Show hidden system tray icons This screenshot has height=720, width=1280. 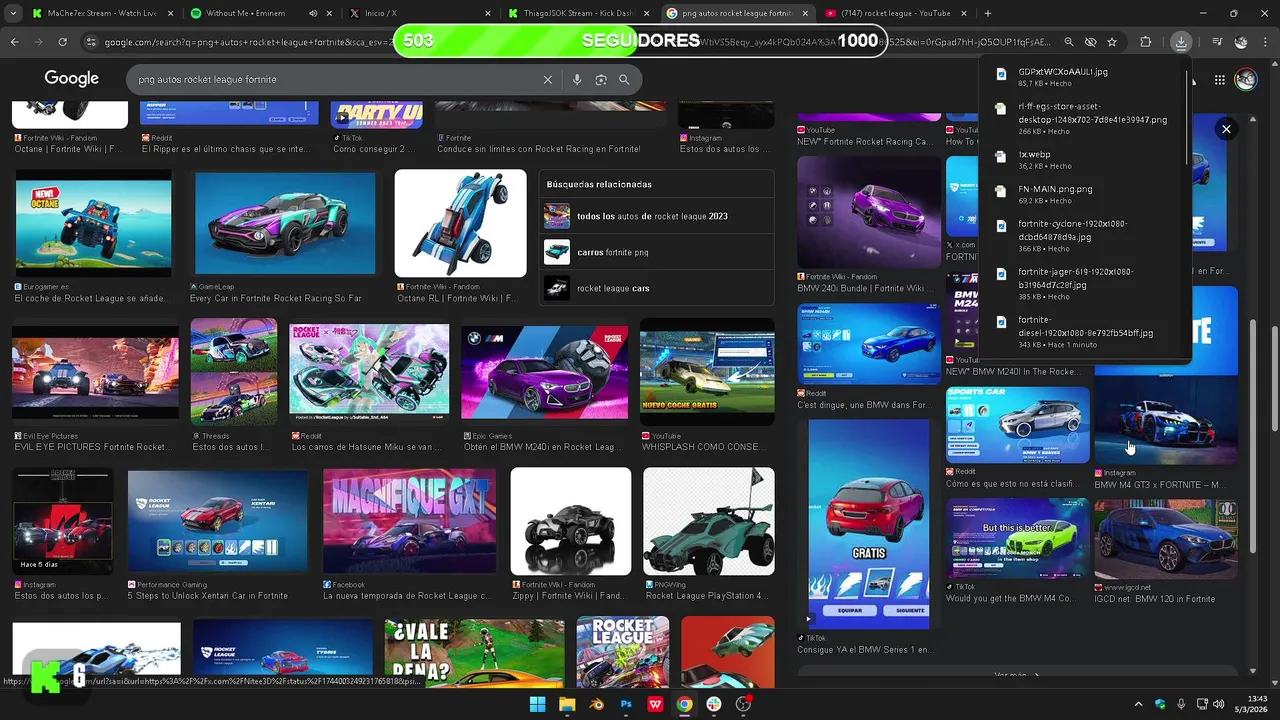1138,704
